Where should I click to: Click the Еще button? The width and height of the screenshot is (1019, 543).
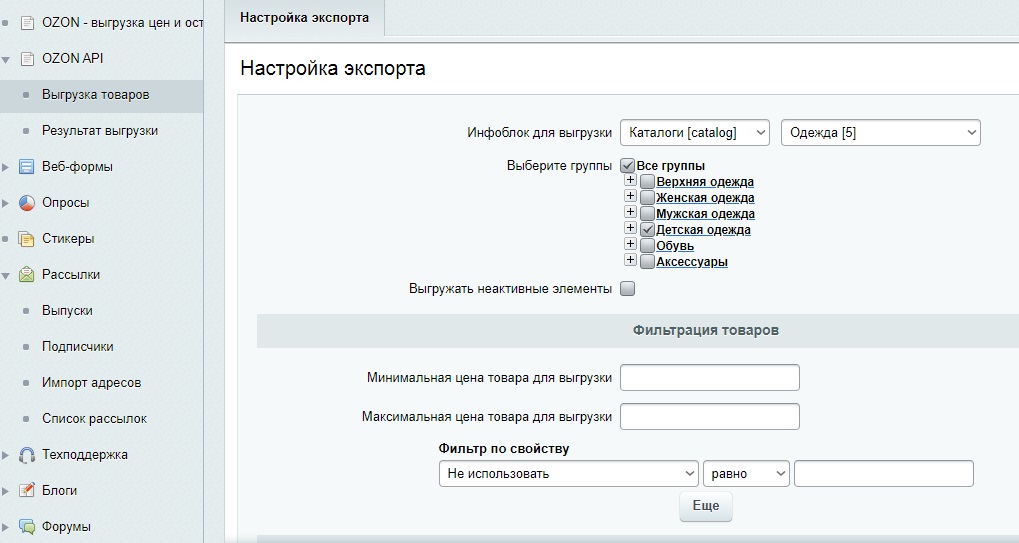(x=706, y=506)
